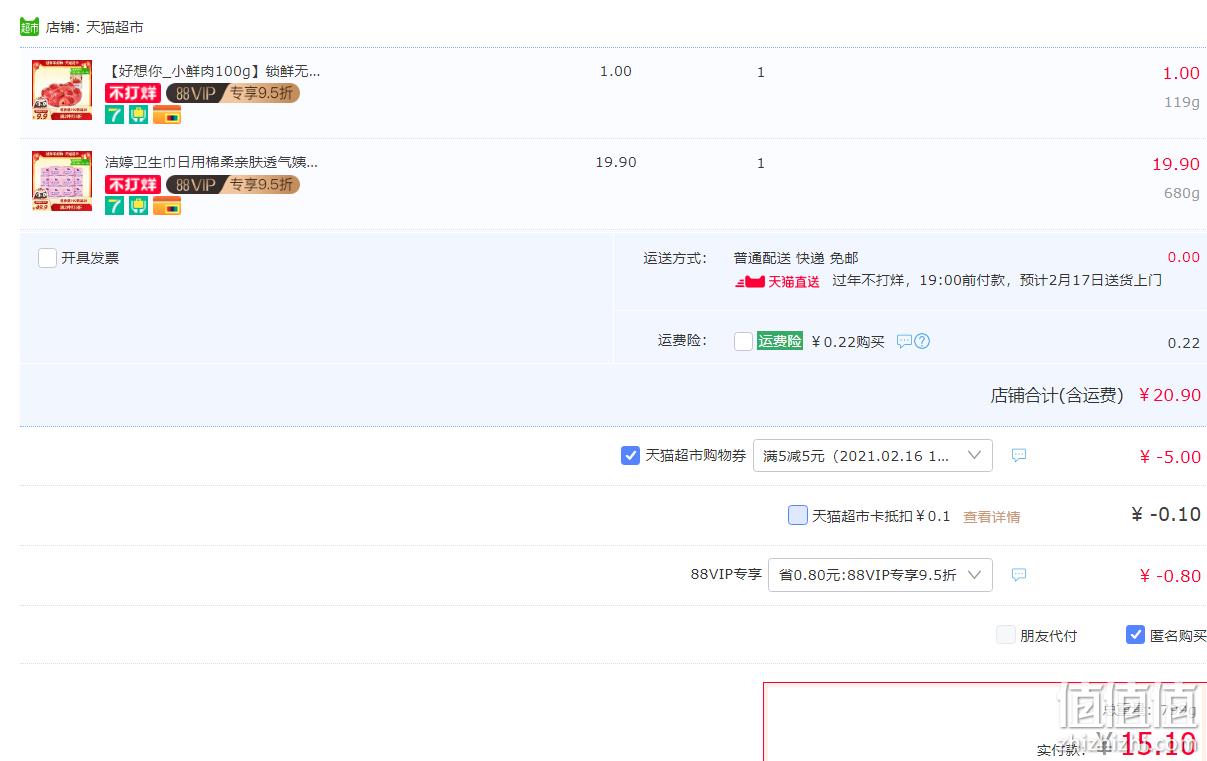Click the 查看详情 link
The width and height of the screenshot is (1207, 761).
coord(992,517)
